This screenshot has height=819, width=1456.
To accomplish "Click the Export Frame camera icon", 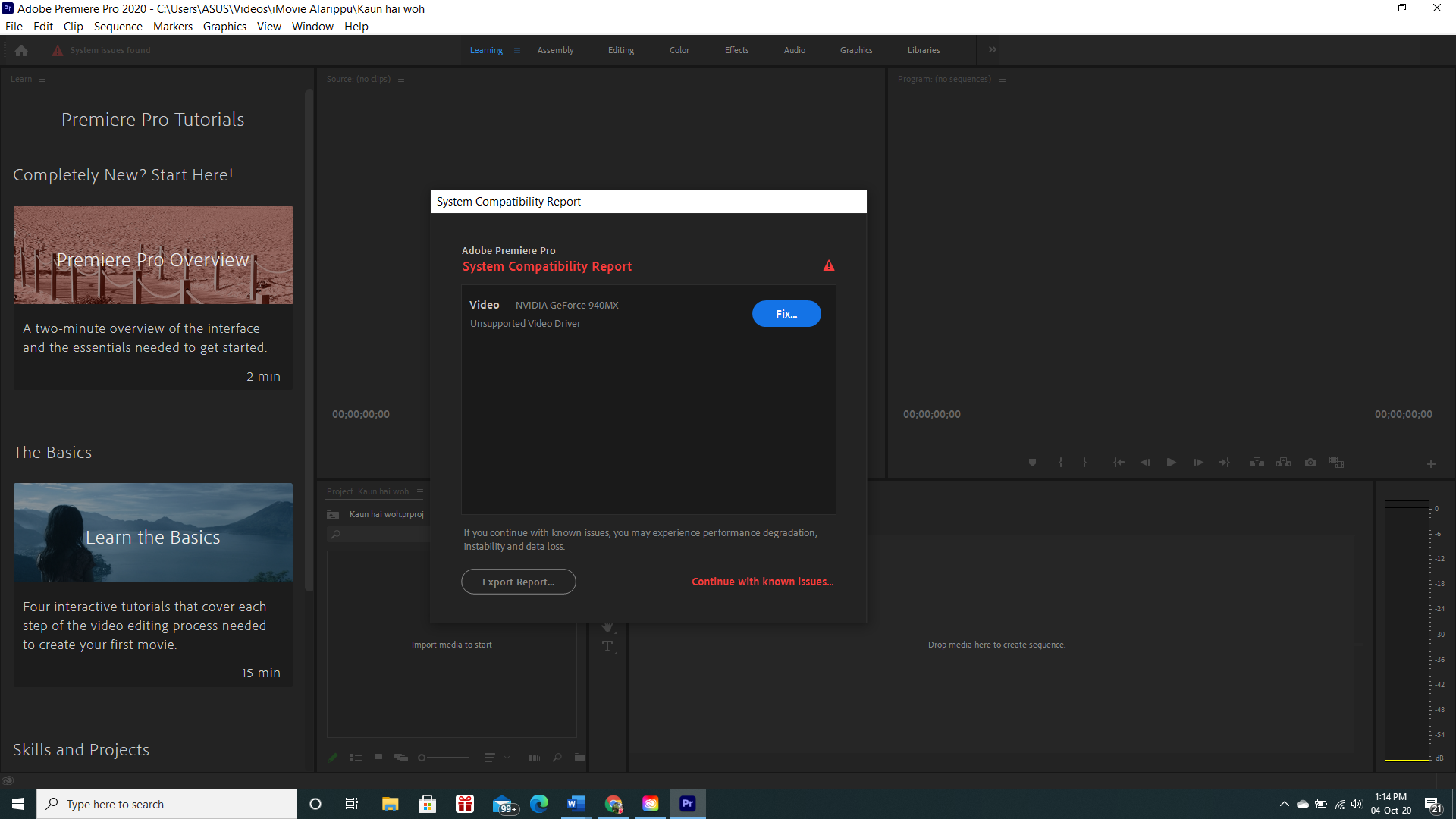I will (x=1310, y=463).
